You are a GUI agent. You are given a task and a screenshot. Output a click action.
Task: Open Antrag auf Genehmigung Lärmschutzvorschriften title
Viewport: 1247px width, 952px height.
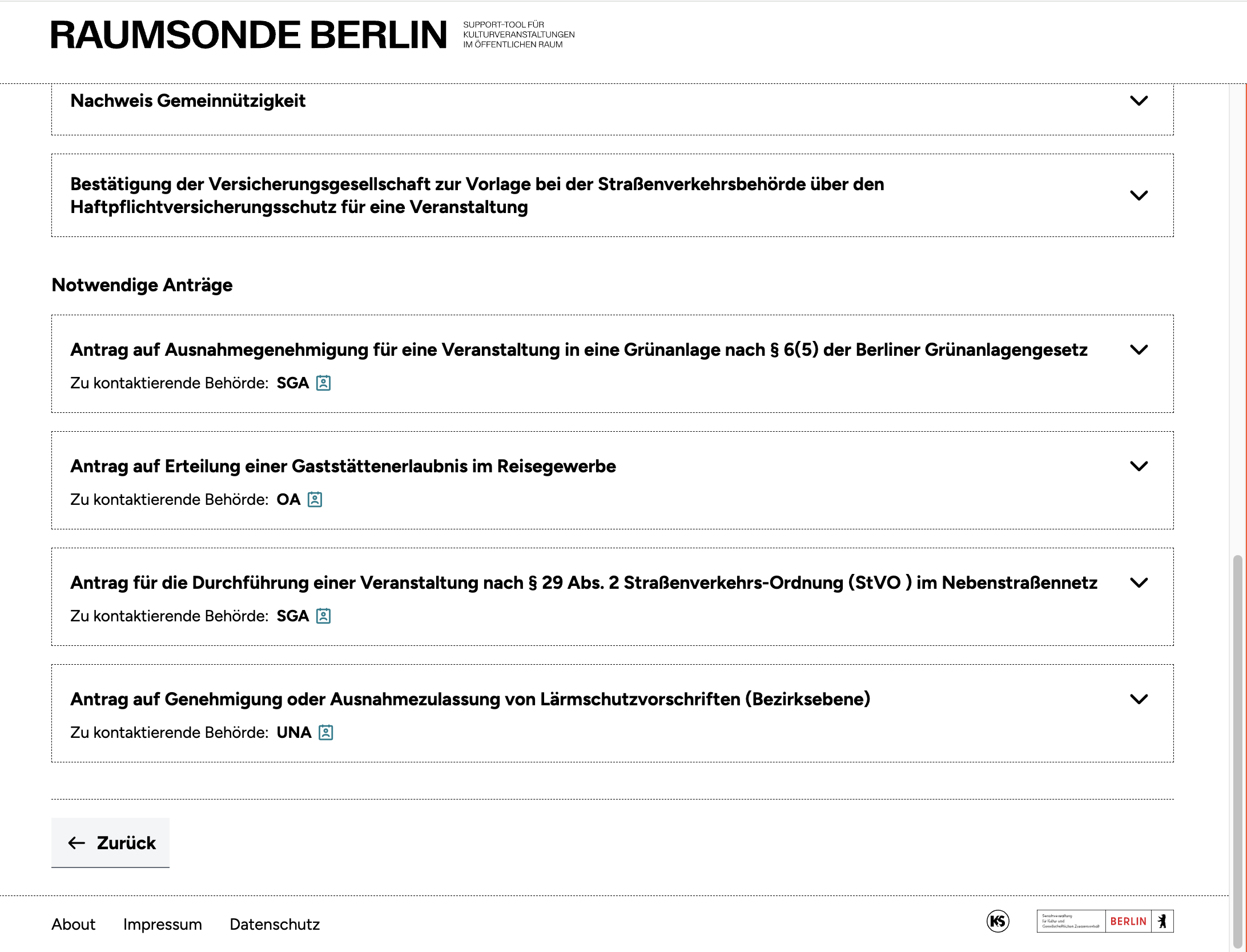pos(470,699)
